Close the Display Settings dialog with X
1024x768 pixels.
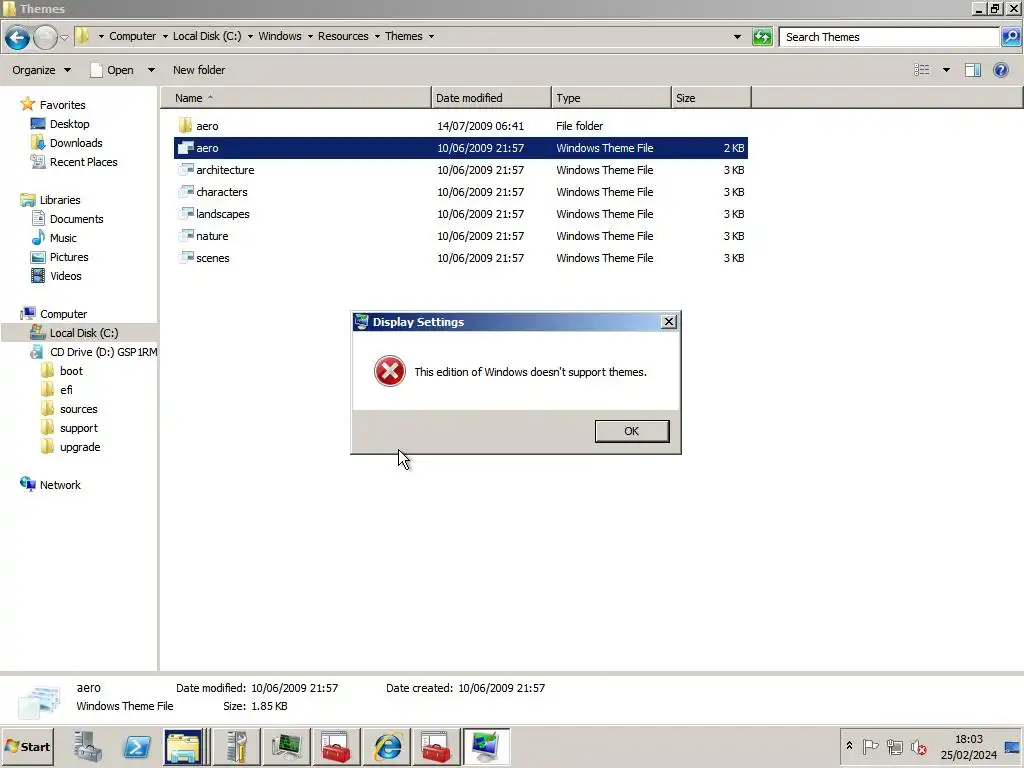pos(669,321)
